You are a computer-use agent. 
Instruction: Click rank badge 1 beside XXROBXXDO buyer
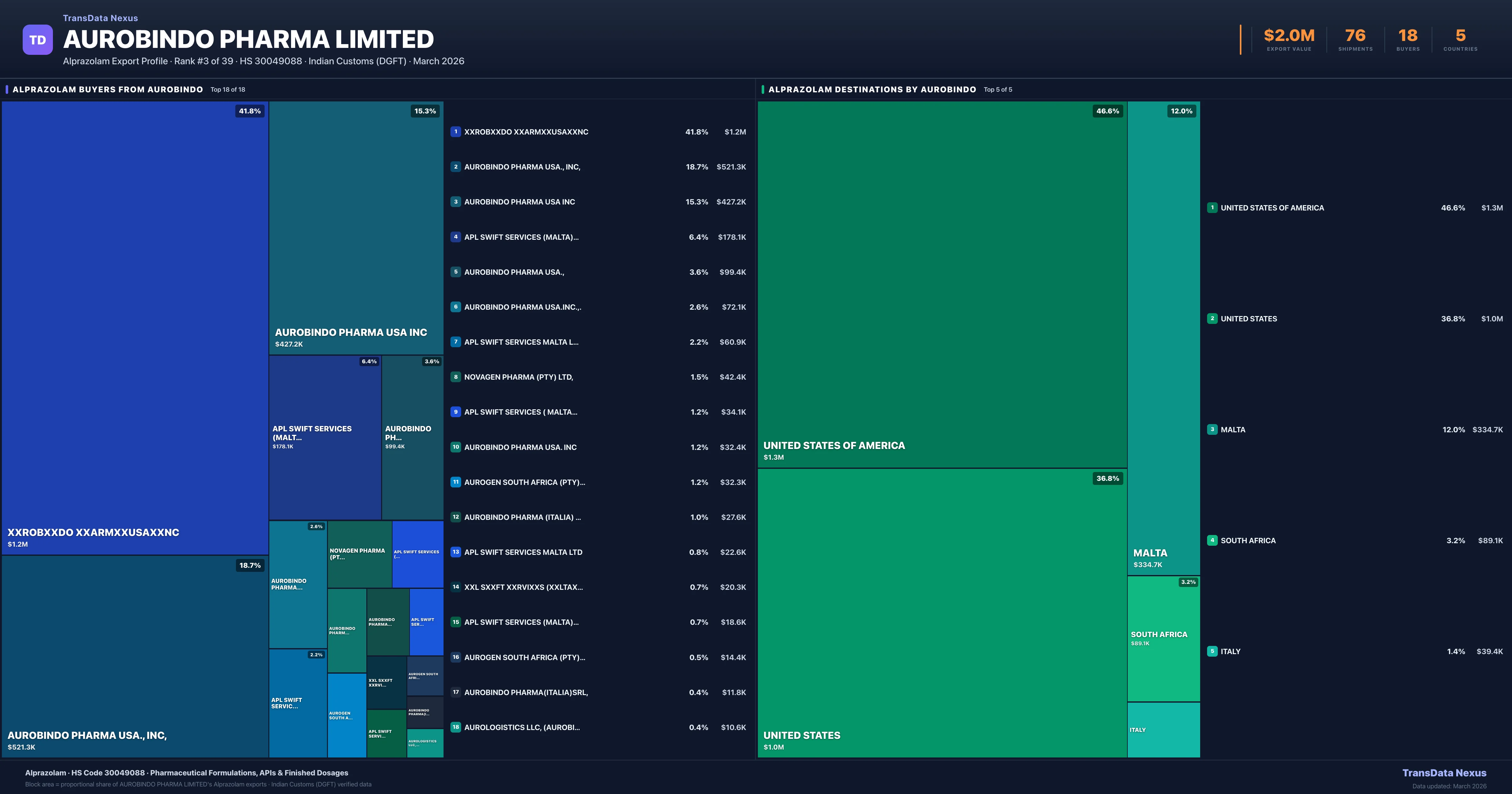[455, 132]
